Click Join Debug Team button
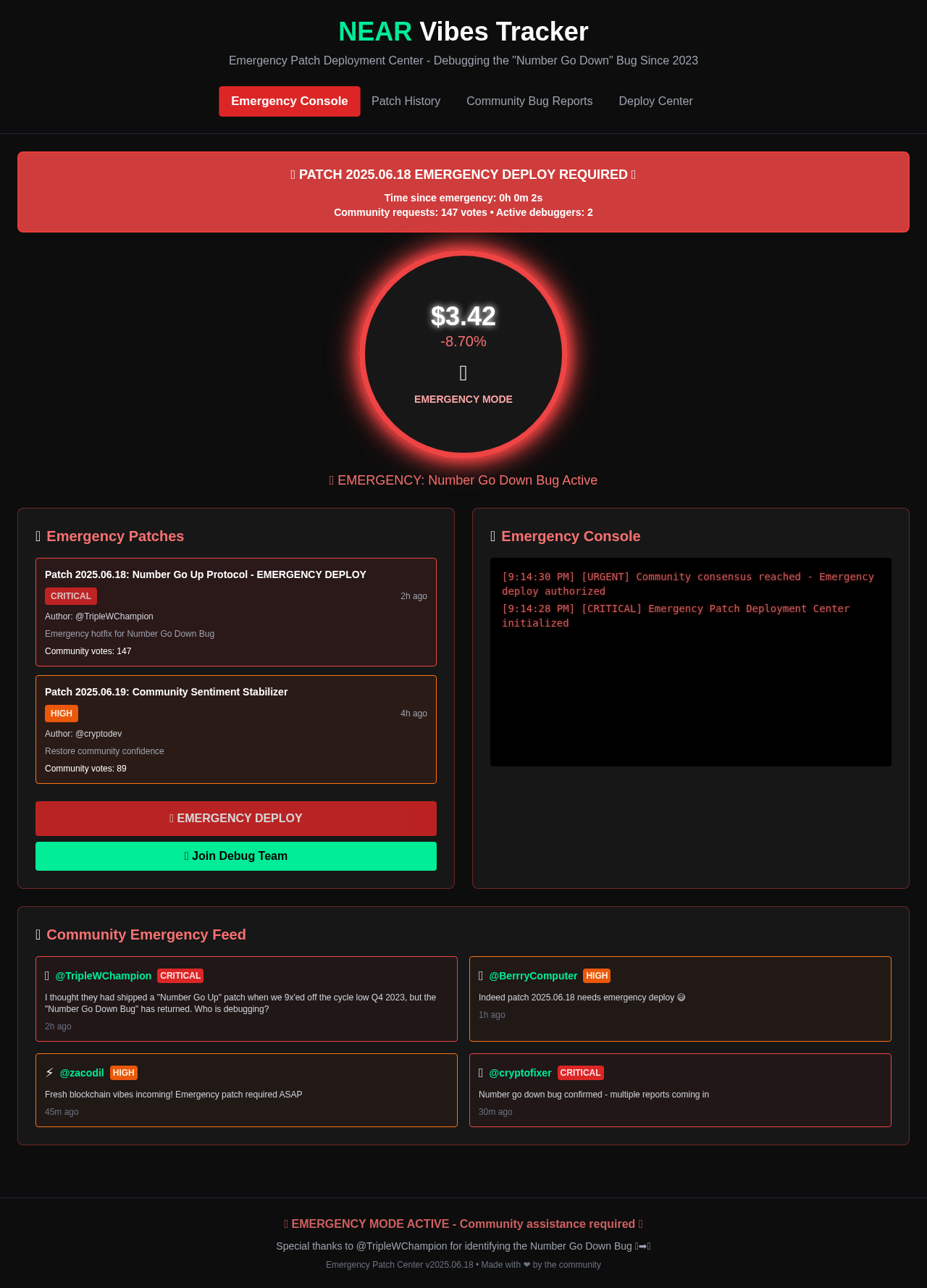Screen dimensions: 927x1288 (x=236, y=856)
